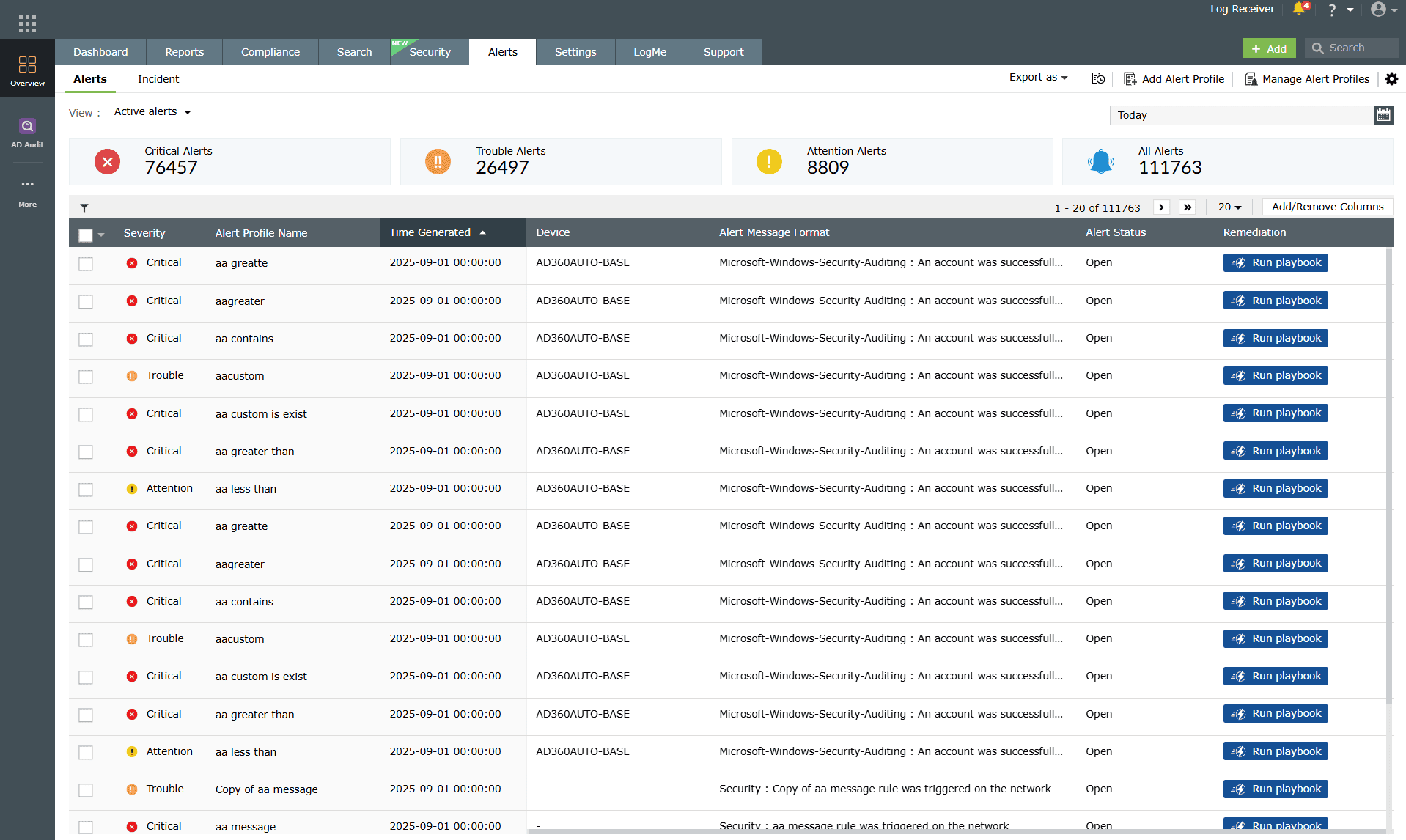Open the filter funnel above the table
The width and height of the screenshot is (1406, 840).
tap(84, 207)
